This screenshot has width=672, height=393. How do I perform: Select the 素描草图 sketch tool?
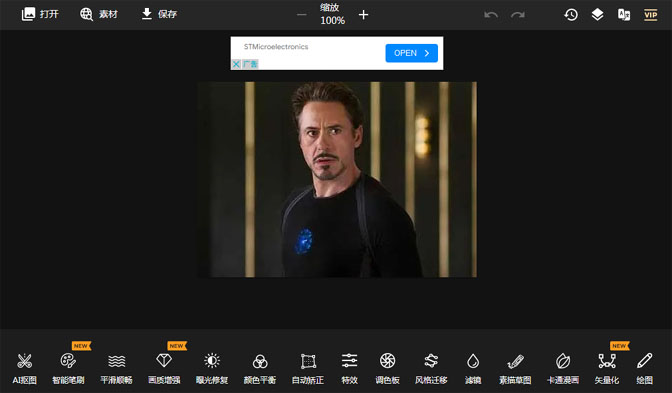pyautogui.click(x=515, y=368)
